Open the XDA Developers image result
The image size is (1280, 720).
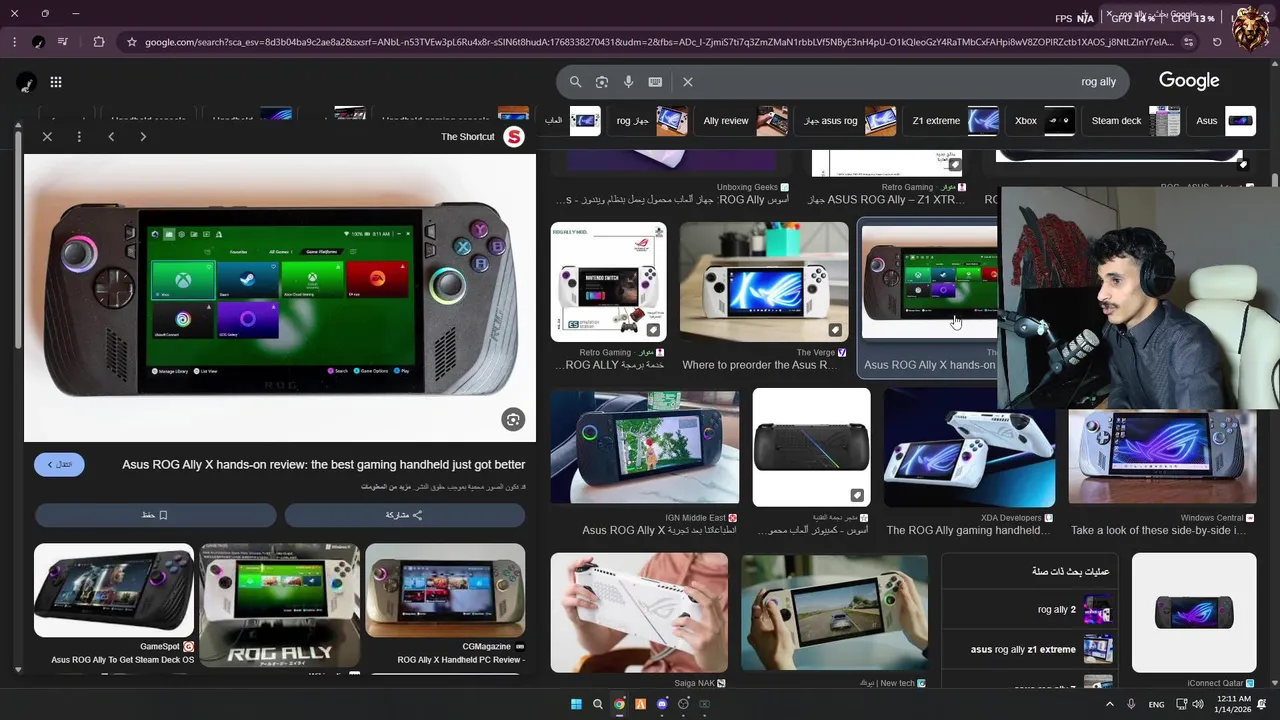coord(969,448)
